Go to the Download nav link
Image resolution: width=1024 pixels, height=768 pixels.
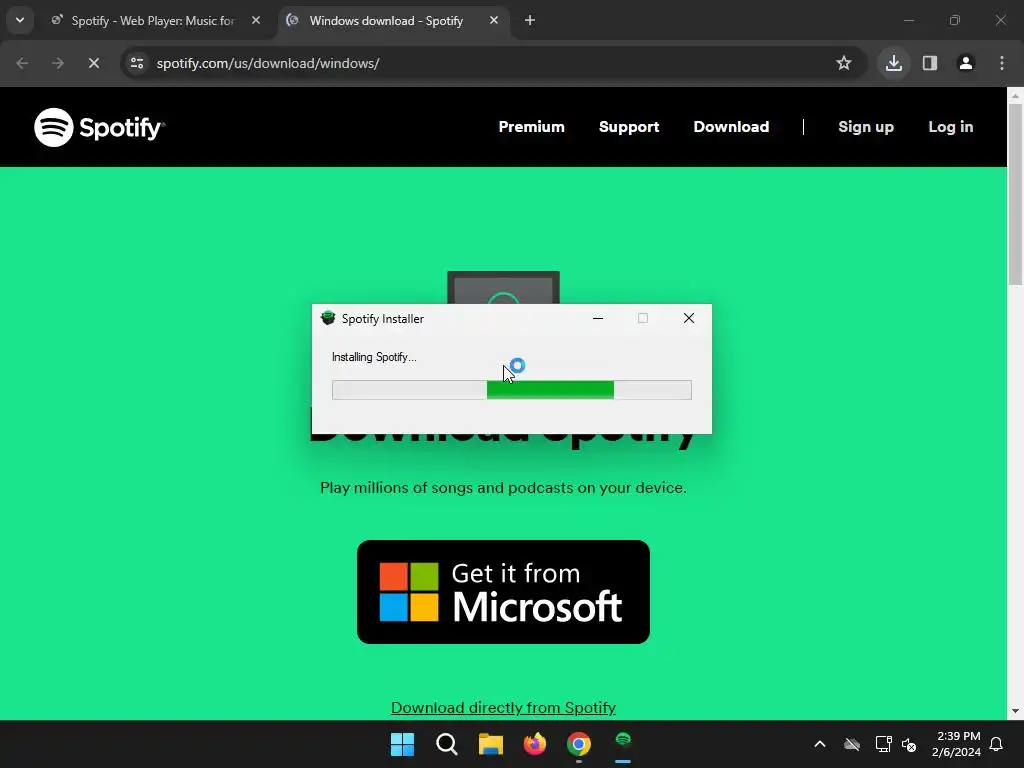(x=731, y=127)
